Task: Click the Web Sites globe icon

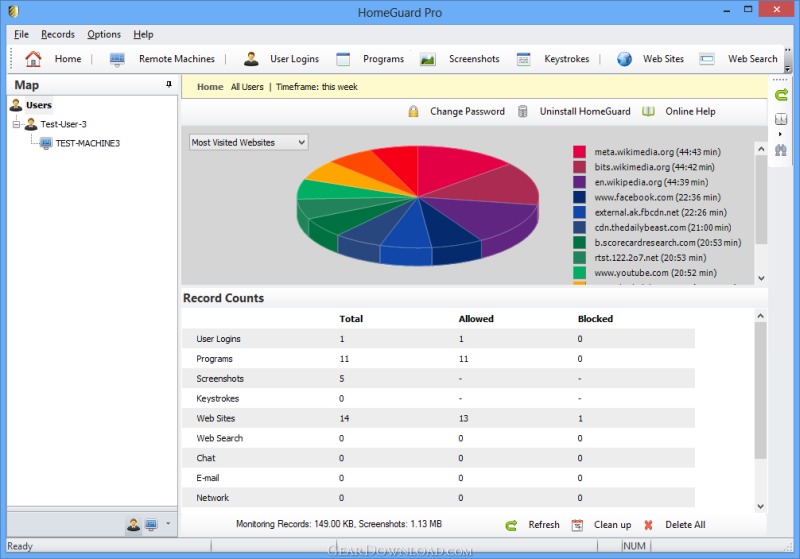Action: (625, 59)
